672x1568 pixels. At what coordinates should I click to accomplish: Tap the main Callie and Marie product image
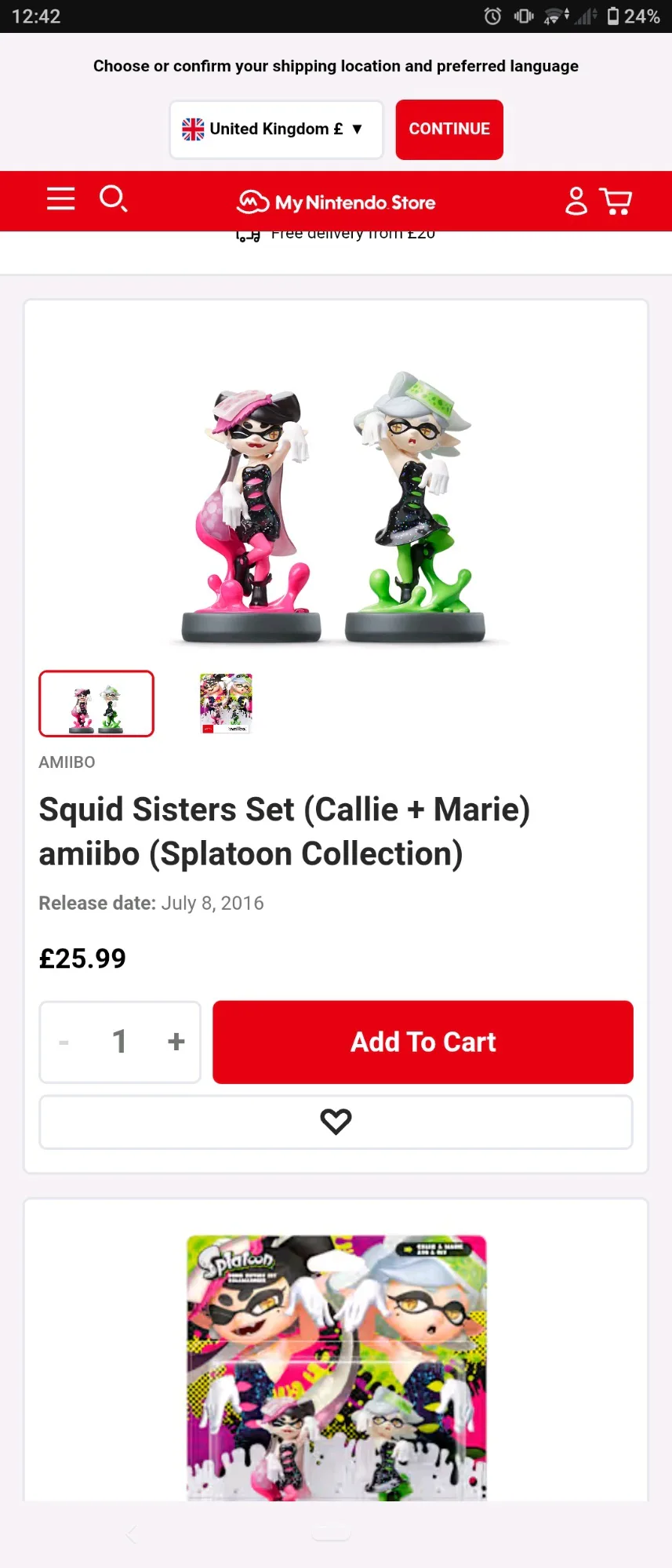click(x=335, y=507)
